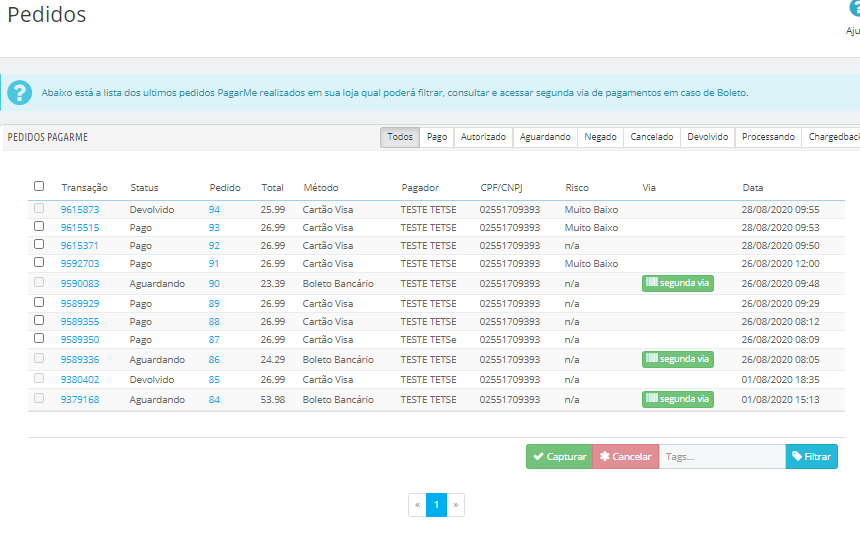Filter orders by Autorizado
Viewport: 860px width, 536px height.
tap(483, 137)
